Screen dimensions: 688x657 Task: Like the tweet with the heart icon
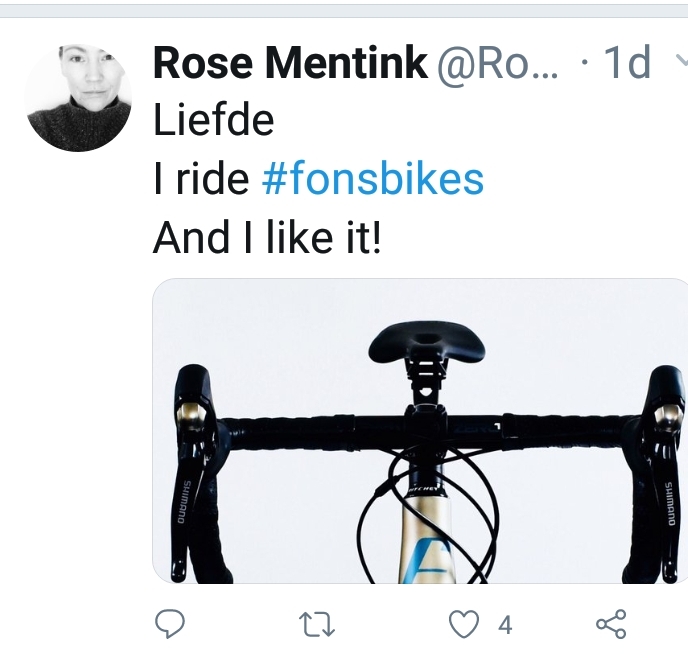pos(462,625)
